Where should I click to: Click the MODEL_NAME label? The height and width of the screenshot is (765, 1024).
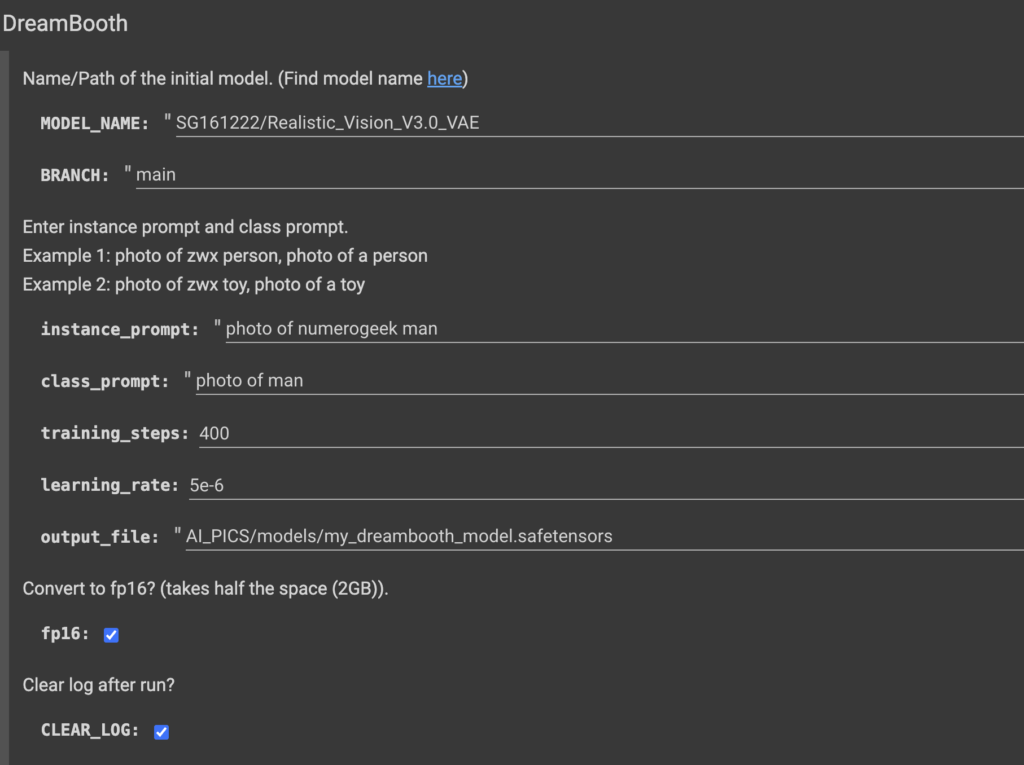tap(95, 123)
